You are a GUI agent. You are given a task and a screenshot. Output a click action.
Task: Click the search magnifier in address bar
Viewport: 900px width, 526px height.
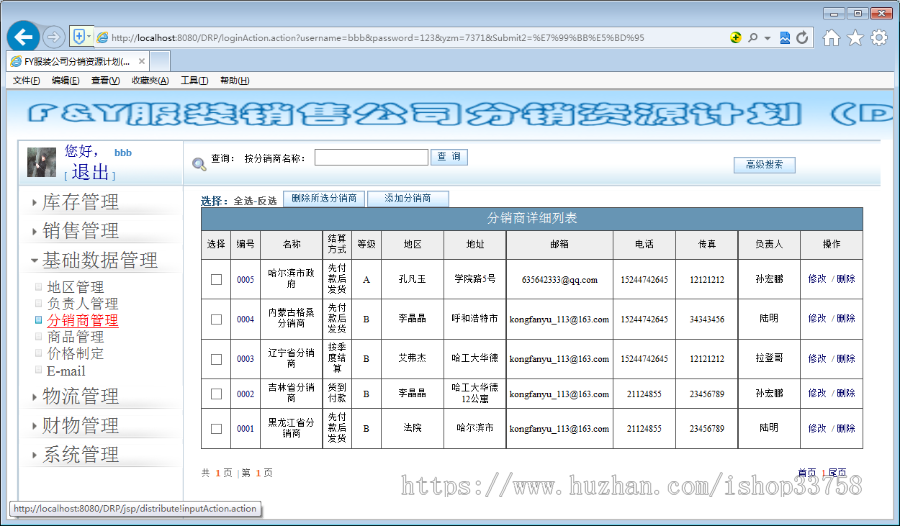coord(752,37)
